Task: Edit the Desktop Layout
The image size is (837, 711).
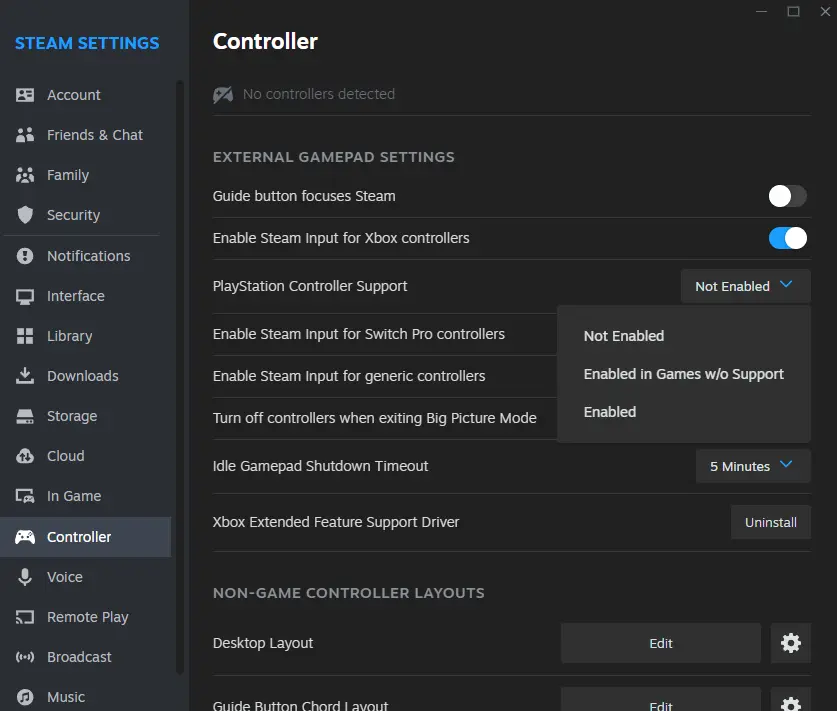Action: tap(661, 643)
